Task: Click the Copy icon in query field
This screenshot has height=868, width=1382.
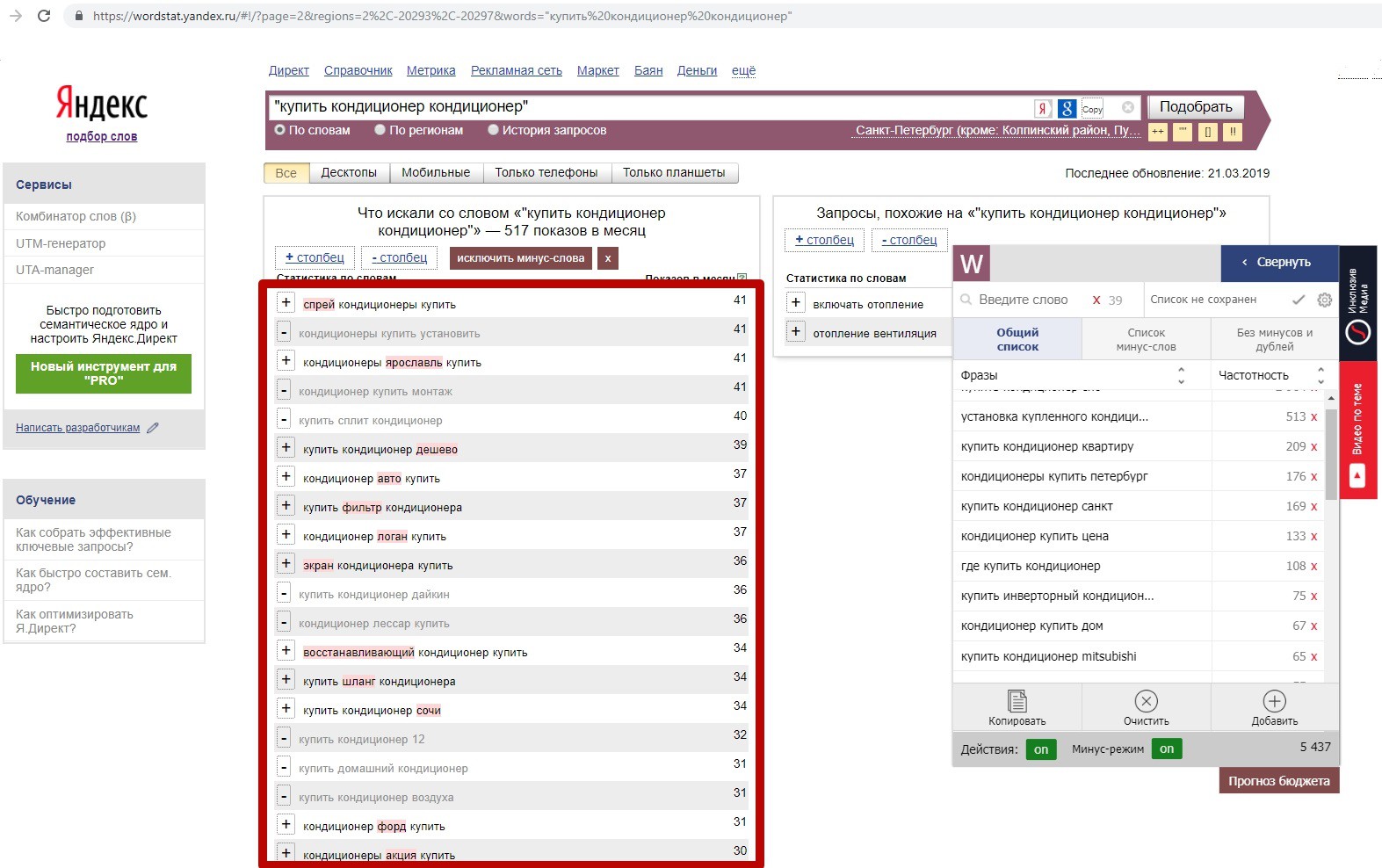Action: pyautogui.click(x=1092, y=108)
